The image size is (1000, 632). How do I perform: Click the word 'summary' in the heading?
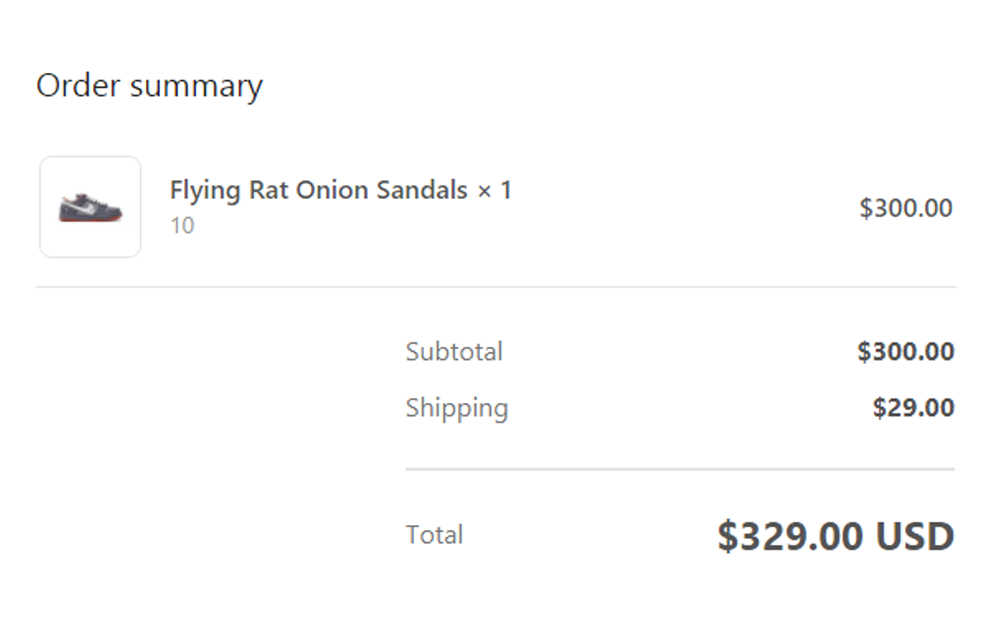click(195, 86)
